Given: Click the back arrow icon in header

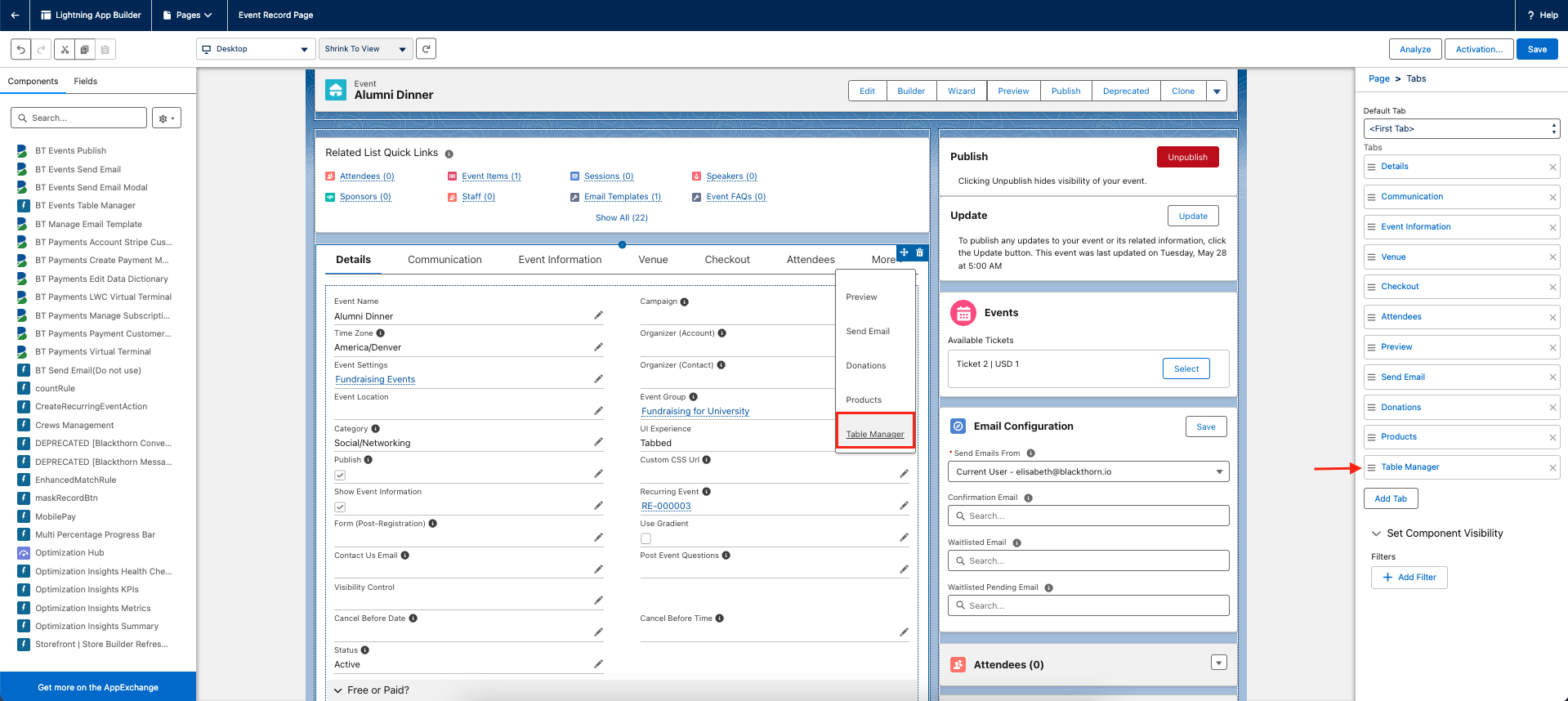Looking at the screenshot, I should (15, 15).
